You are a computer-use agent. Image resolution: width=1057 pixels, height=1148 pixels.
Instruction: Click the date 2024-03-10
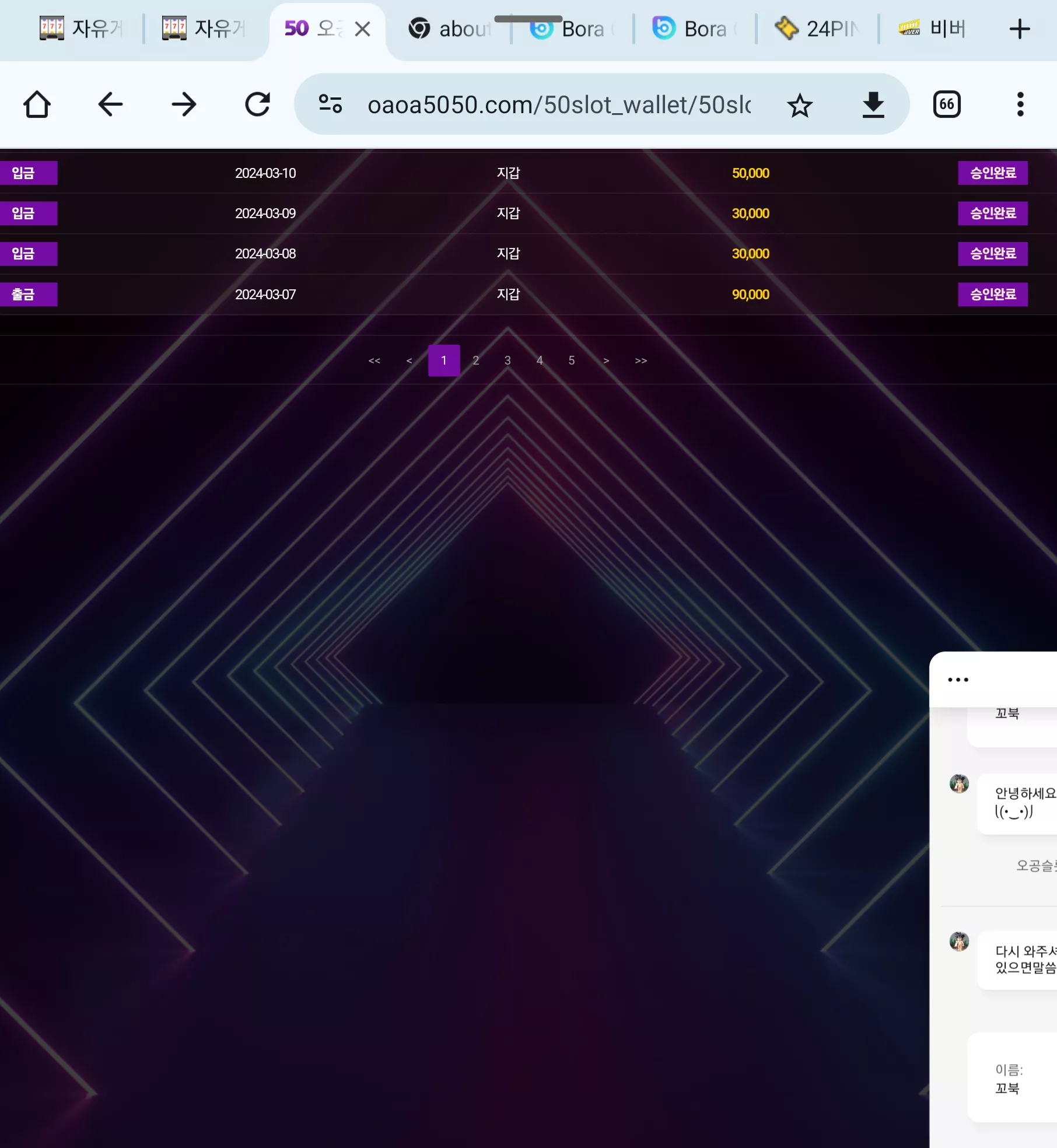click(265, 173)
